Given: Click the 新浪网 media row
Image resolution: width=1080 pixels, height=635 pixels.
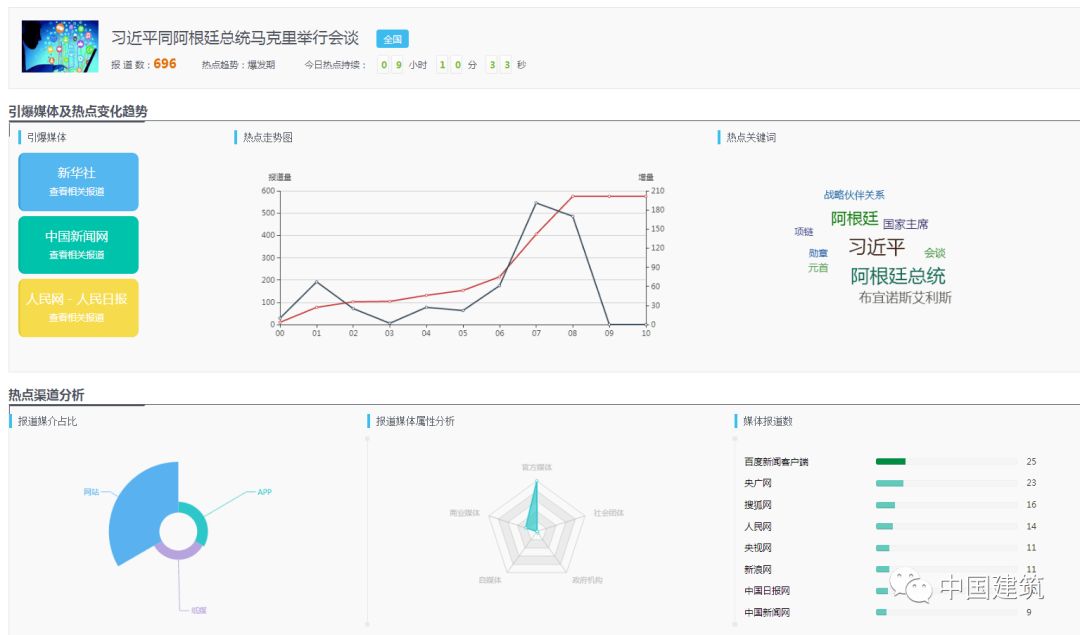Looking at the screenshot, I should (890, 570).
